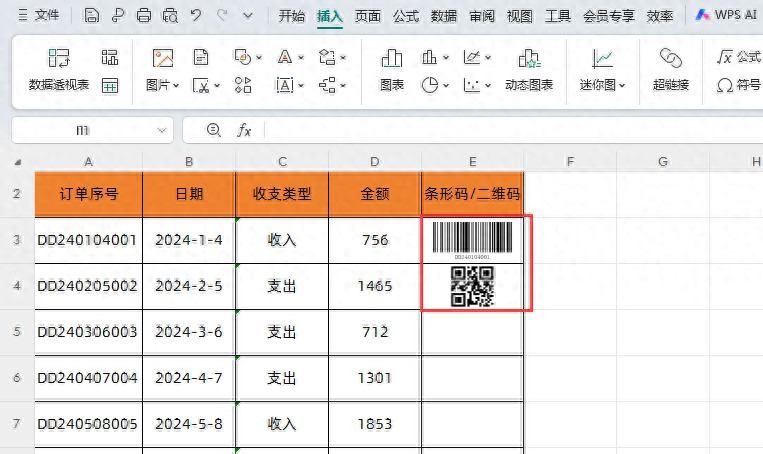Screen dimensions: 763x454
Task: Insert a 数据透视表 pivot table
Action: (59, 71)
